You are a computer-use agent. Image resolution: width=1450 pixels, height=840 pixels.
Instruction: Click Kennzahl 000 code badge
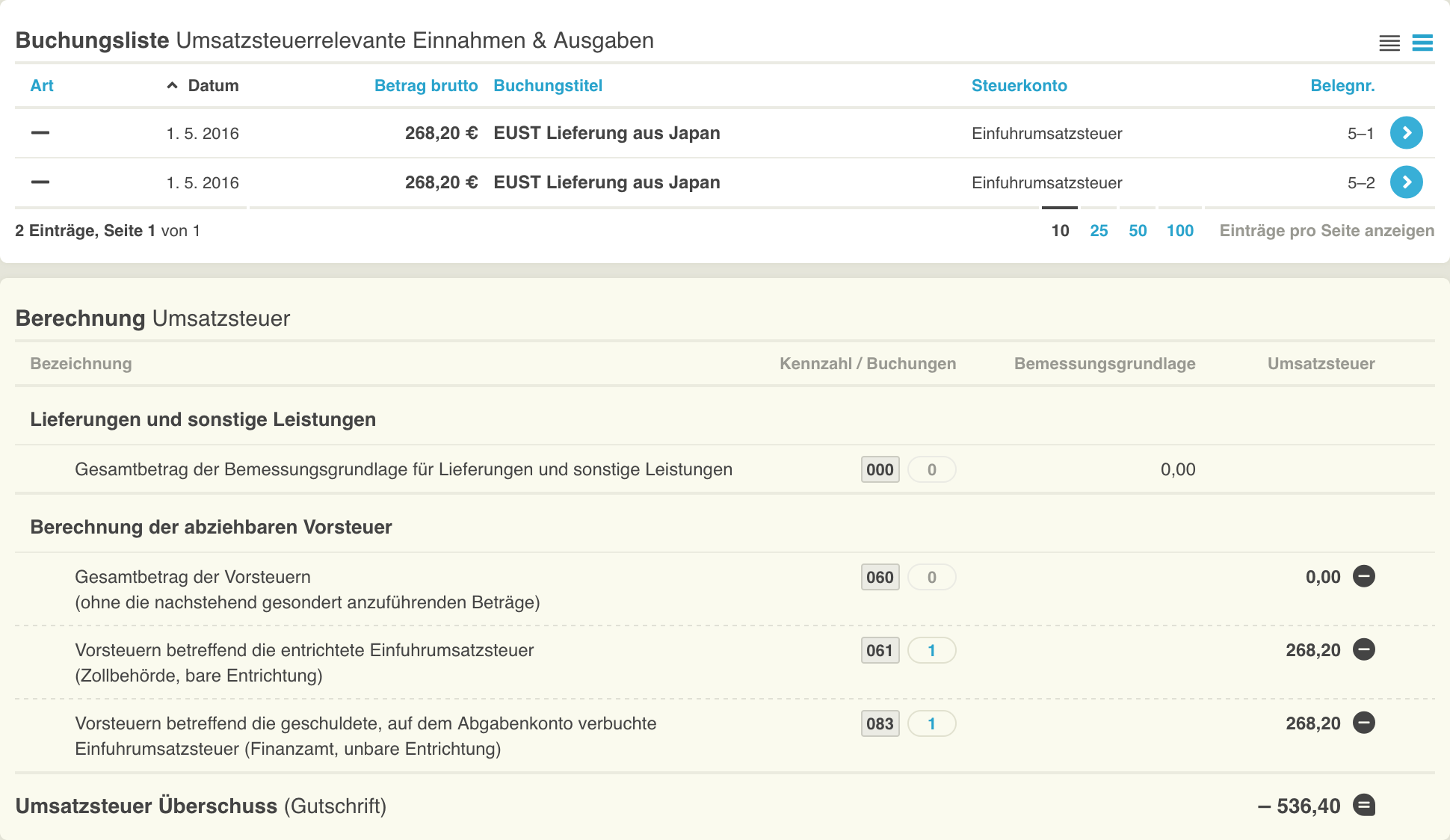pos(880,469)
